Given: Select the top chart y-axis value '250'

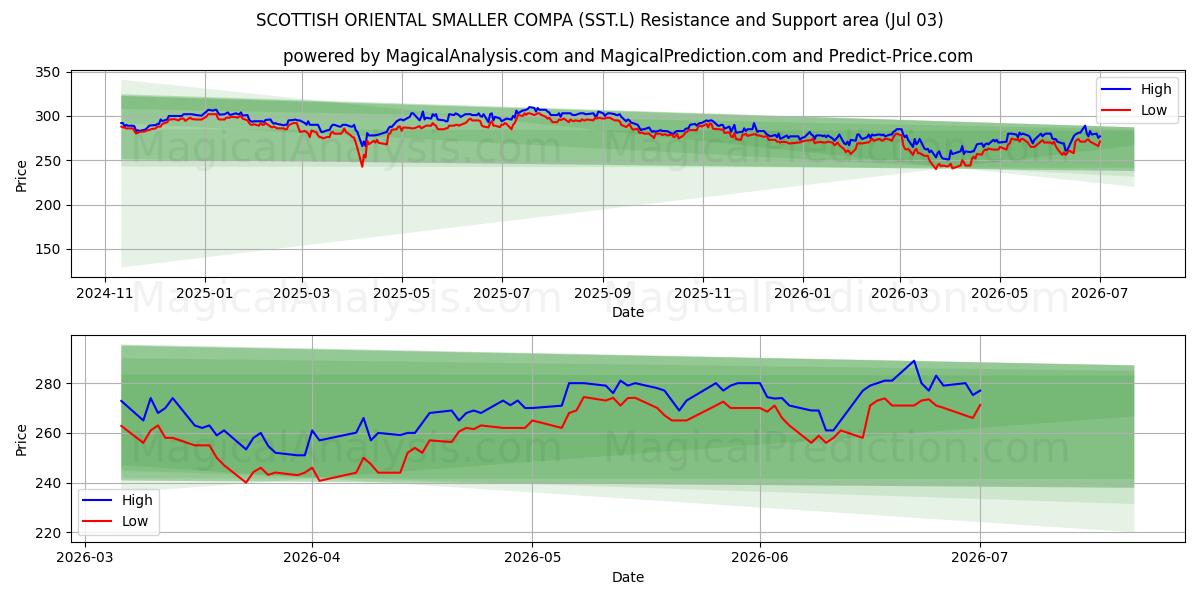Looking at the screenshot, I should click(x=50, y=161).
